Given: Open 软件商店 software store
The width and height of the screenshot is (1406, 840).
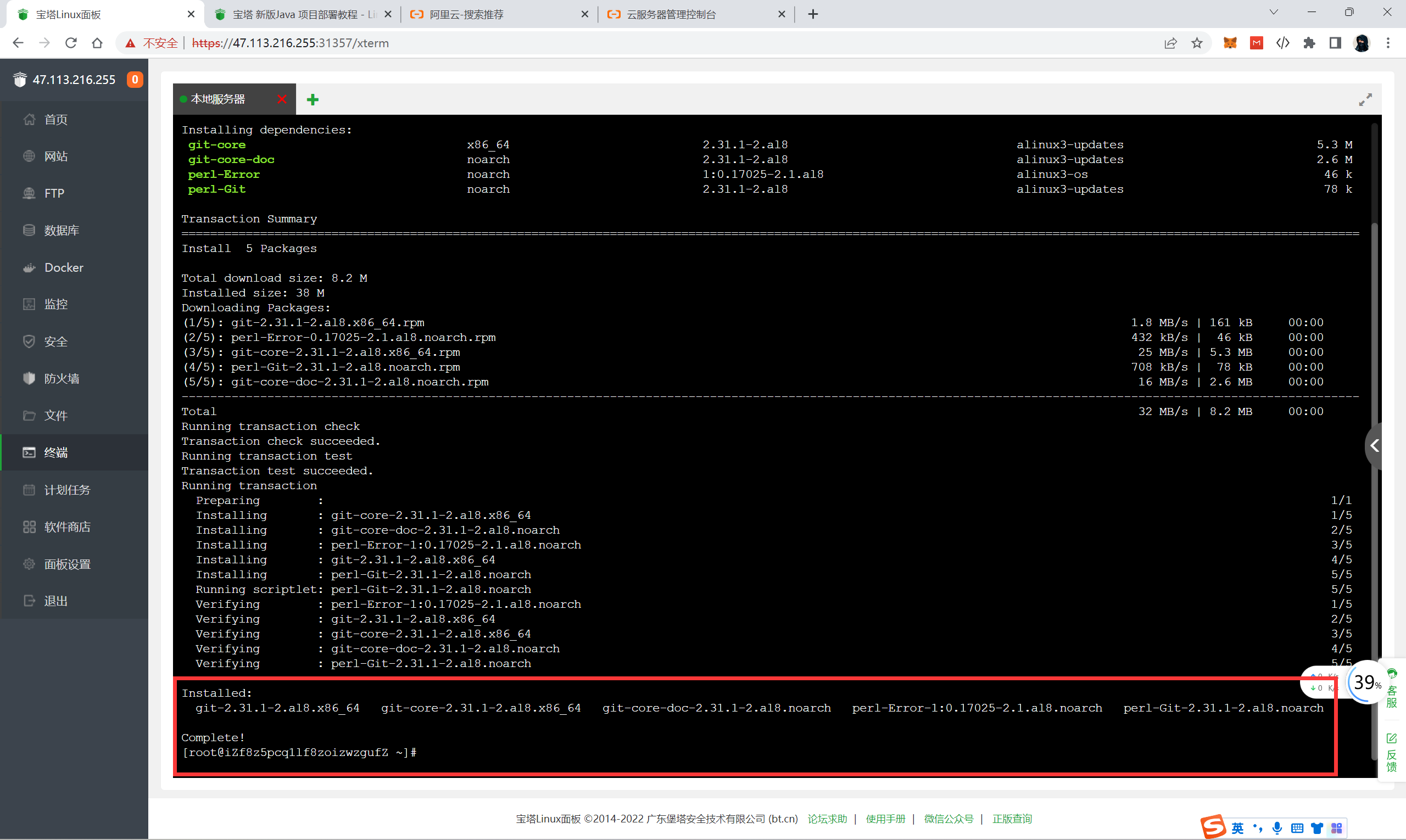Looking at the screenshot, I should coord(67,527).
